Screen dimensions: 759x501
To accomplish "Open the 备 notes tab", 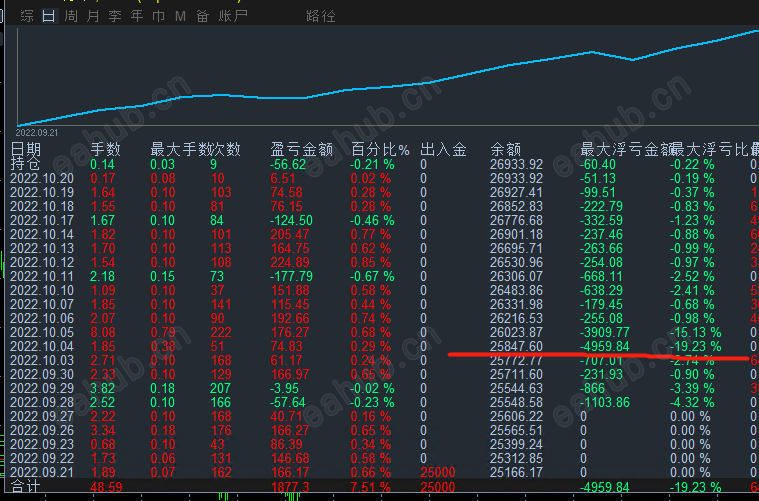I will click(x=202, y=16).
